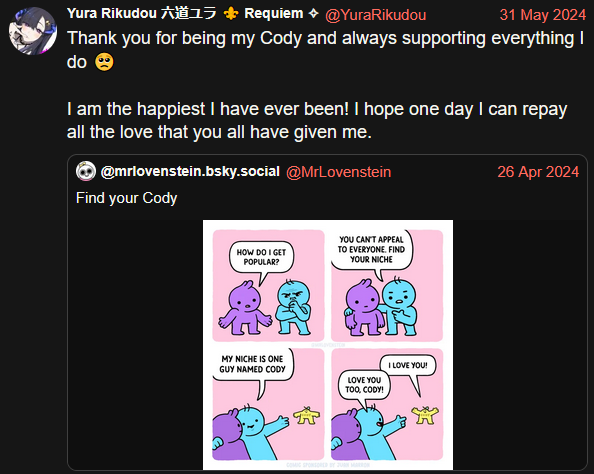
Task: Click the "Thank you for being my Cody" text
Action: pos(184,39)
